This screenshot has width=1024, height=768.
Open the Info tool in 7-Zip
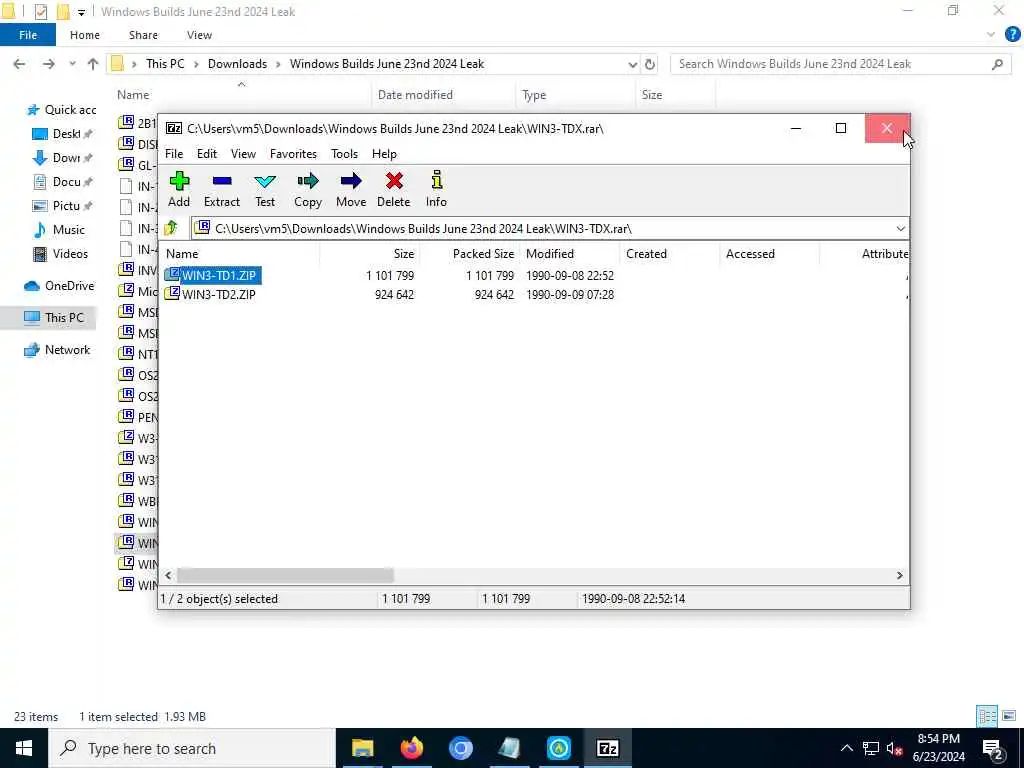(436, 189)
